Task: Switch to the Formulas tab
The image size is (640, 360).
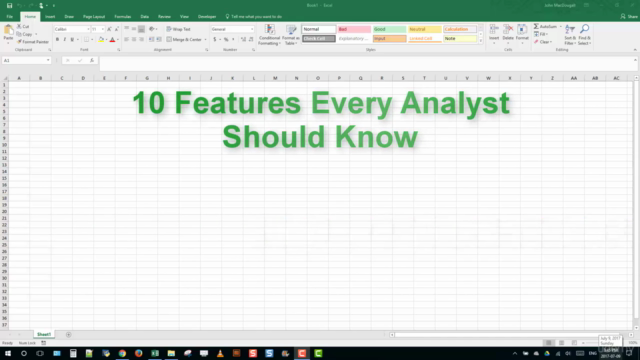Action: 122,17
